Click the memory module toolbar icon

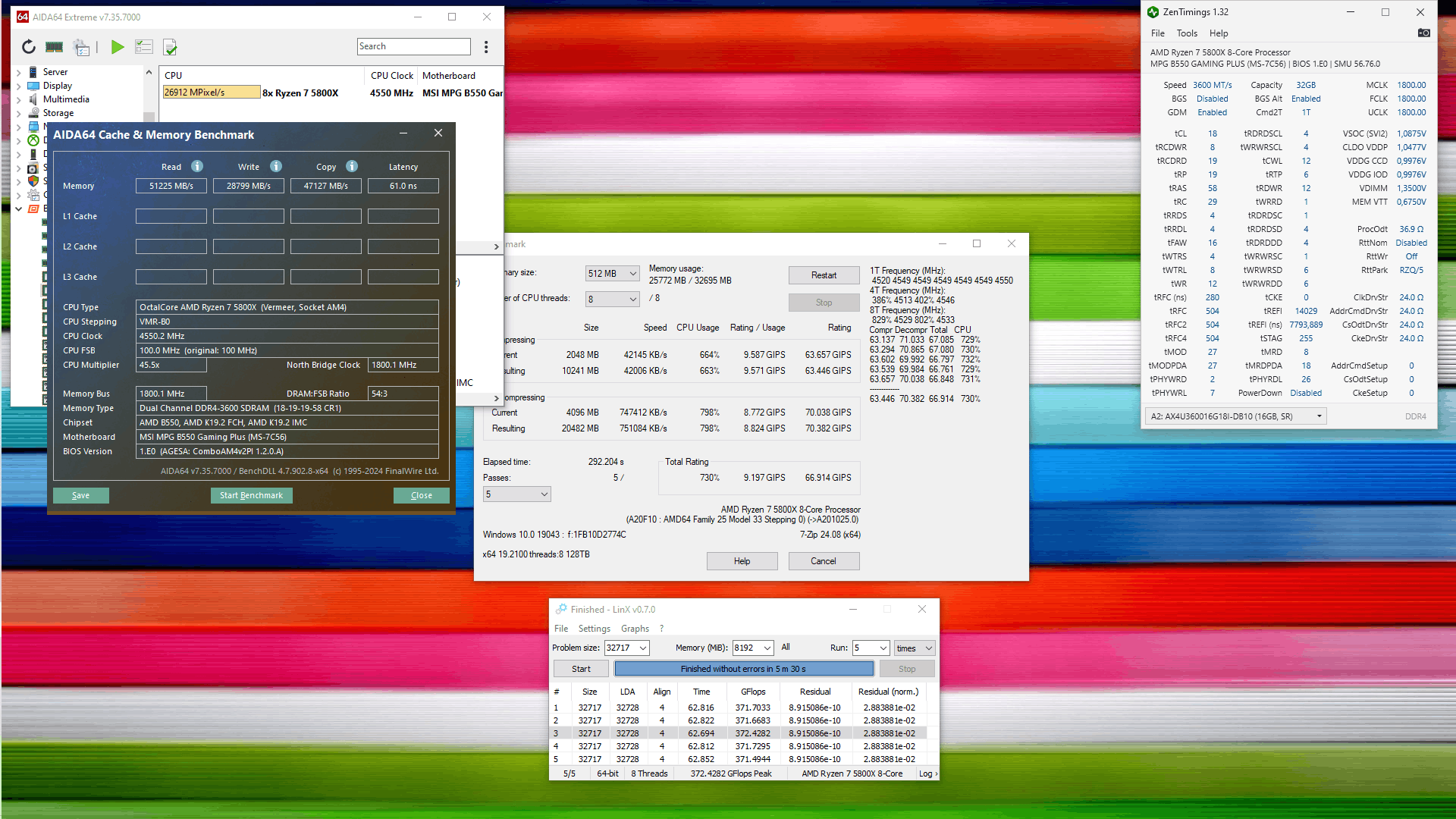54,47
